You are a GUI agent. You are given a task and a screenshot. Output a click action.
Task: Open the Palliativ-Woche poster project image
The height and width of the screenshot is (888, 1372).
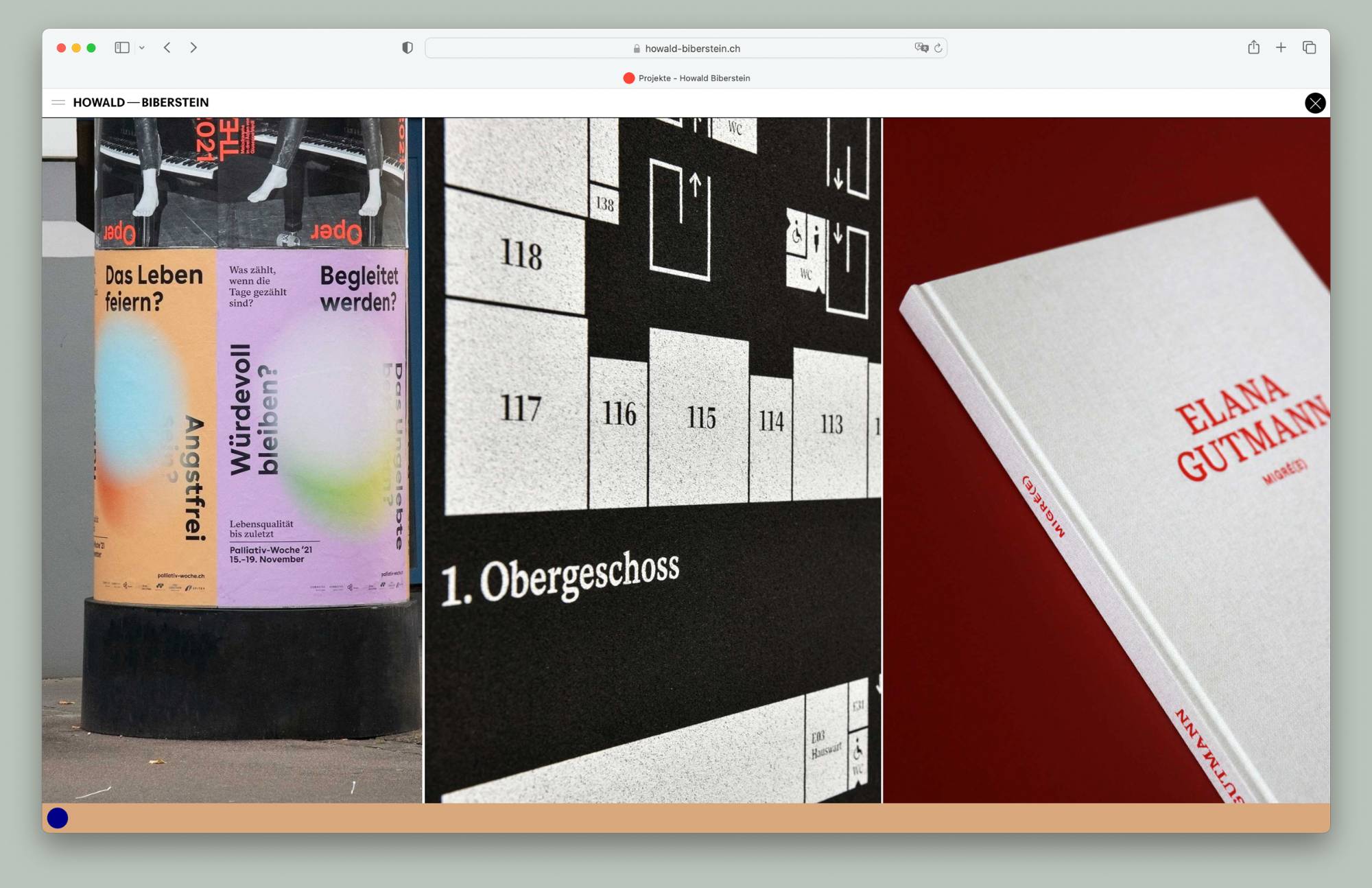click(233, 460)
